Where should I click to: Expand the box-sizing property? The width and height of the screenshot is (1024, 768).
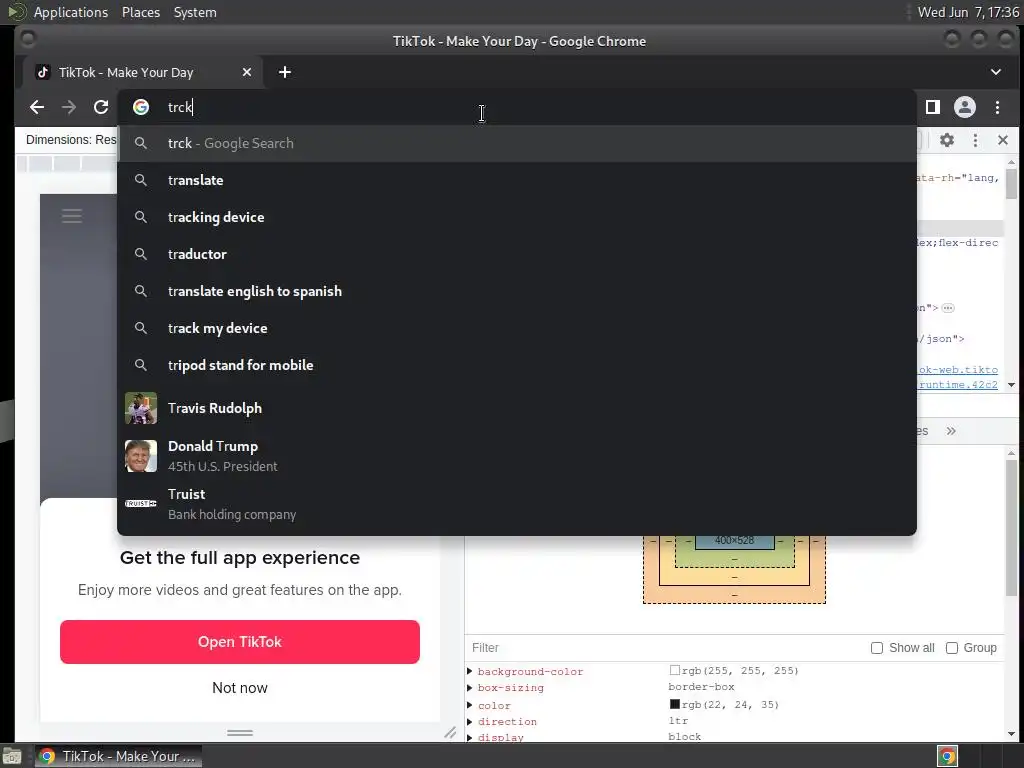(x=470, y=688)
